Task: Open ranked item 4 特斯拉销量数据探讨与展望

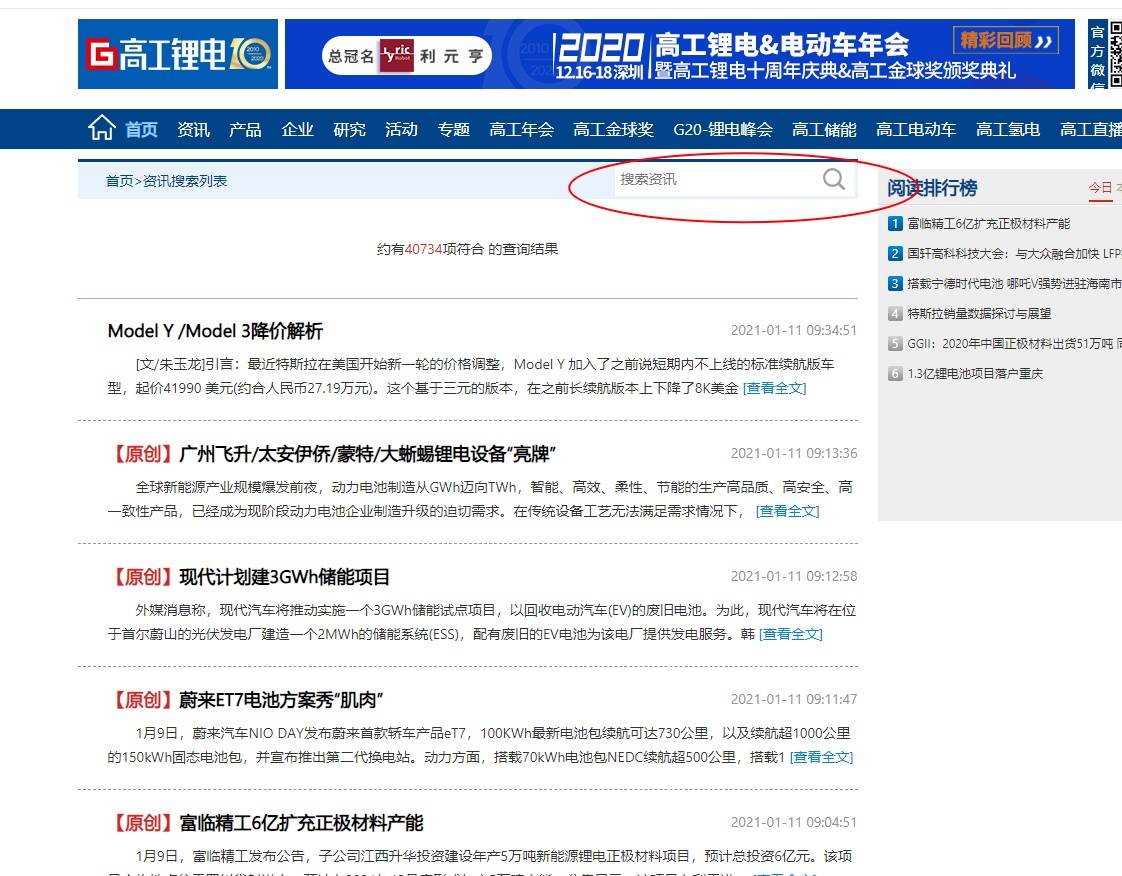Action: pos(979,313)
